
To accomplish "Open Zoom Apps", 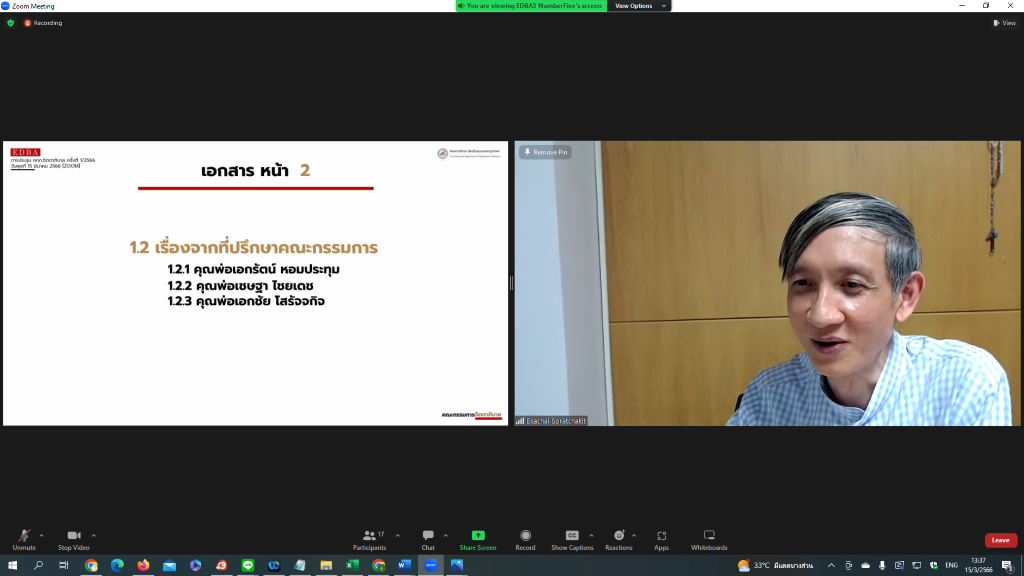I will (662, 539).
